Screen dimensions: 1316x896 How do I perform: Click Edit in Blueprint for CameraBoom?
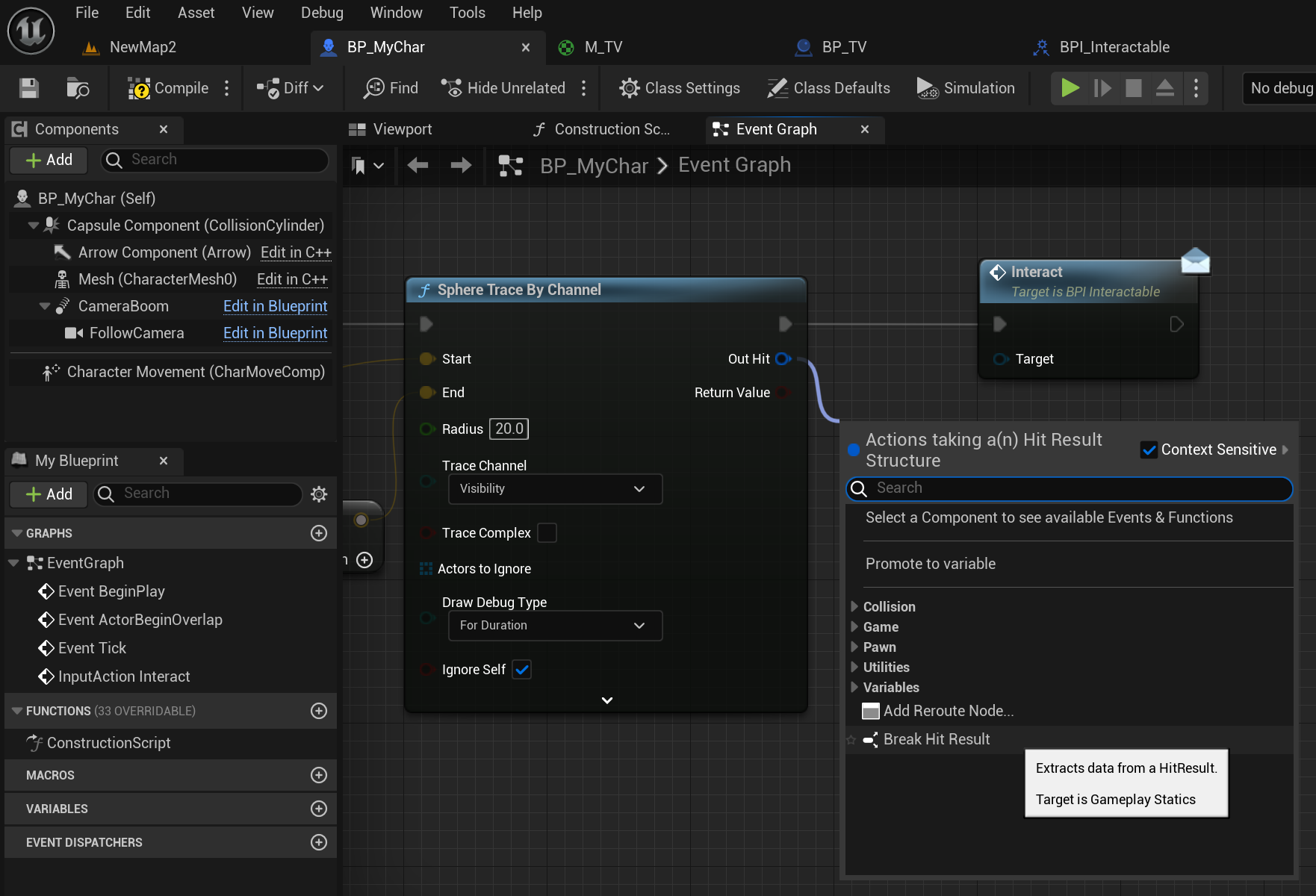coord(275,306)
